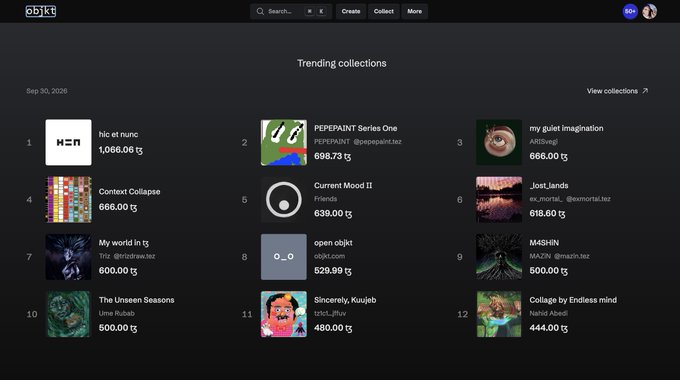680x380 pixels.
Task: Open The Unseen Seasons thumbnail
Action: [x=69, y=314]
